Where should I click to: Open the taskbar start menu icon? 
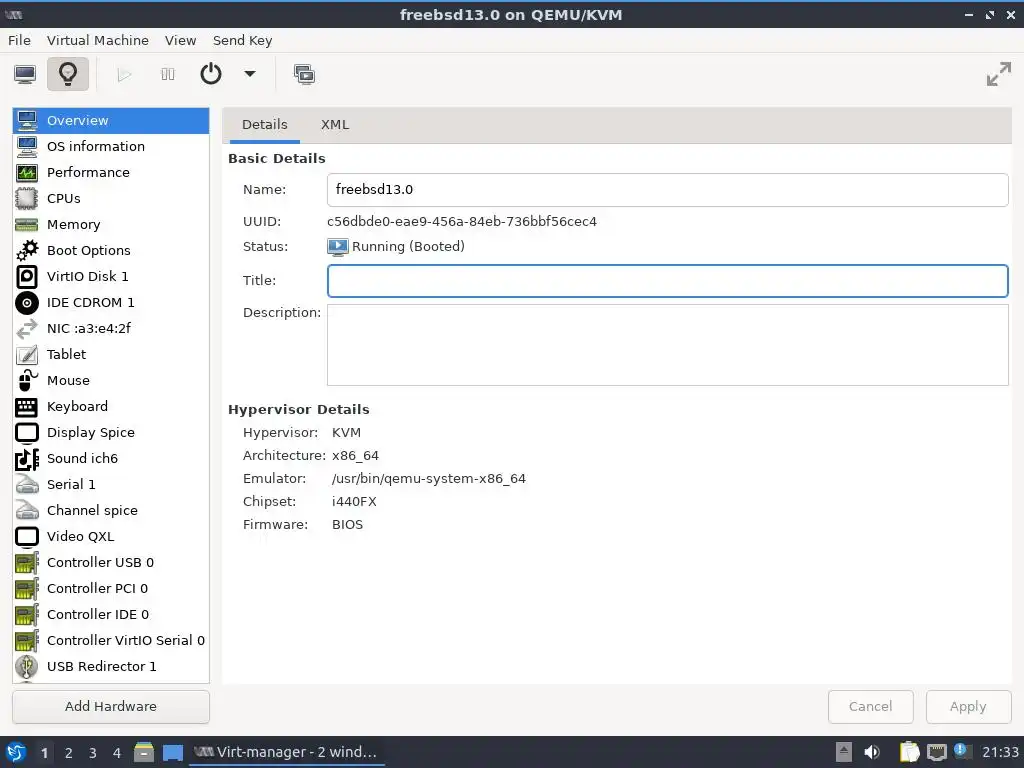[x=16, y=752]
